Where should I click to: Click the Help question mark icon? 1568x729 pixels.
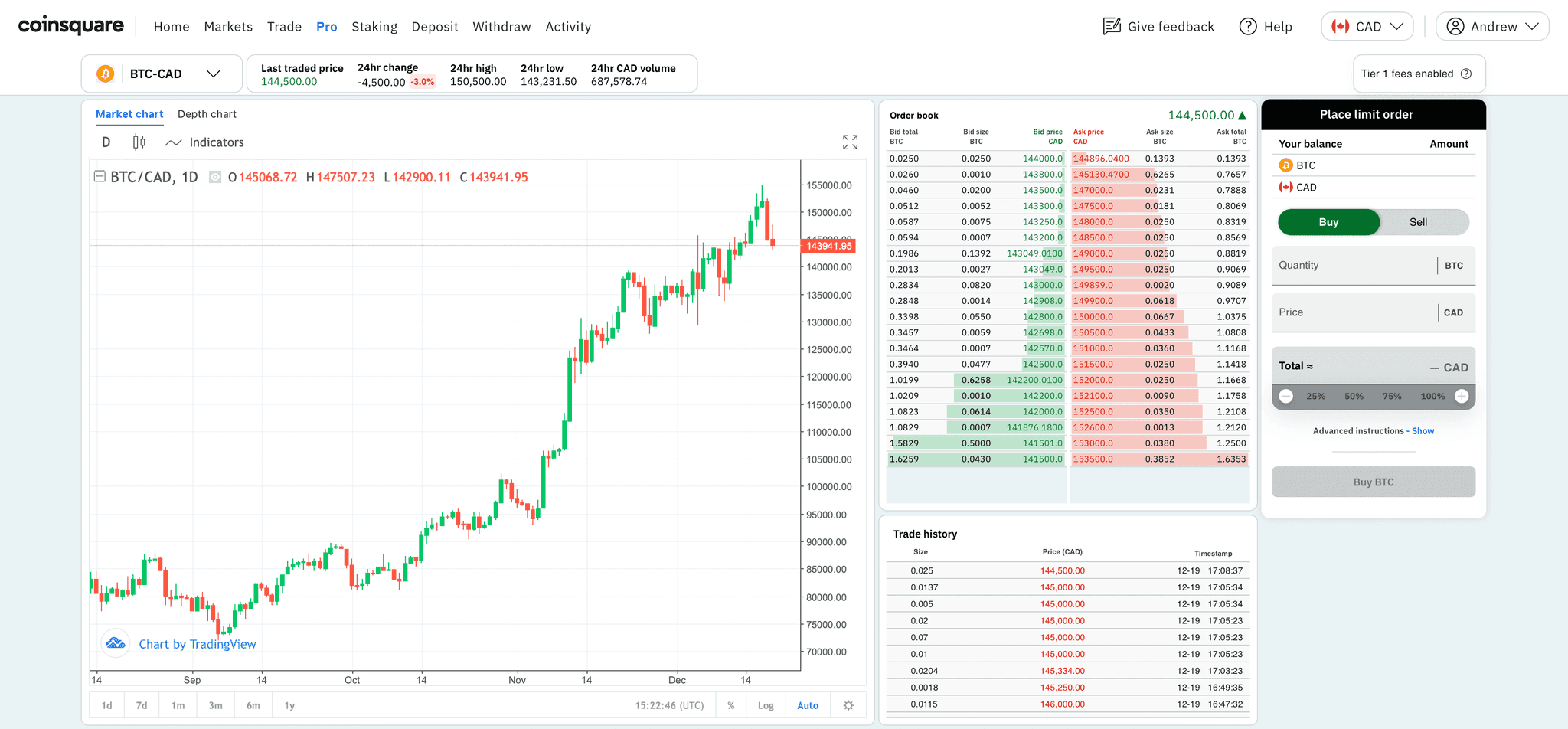coord(1248,27)
